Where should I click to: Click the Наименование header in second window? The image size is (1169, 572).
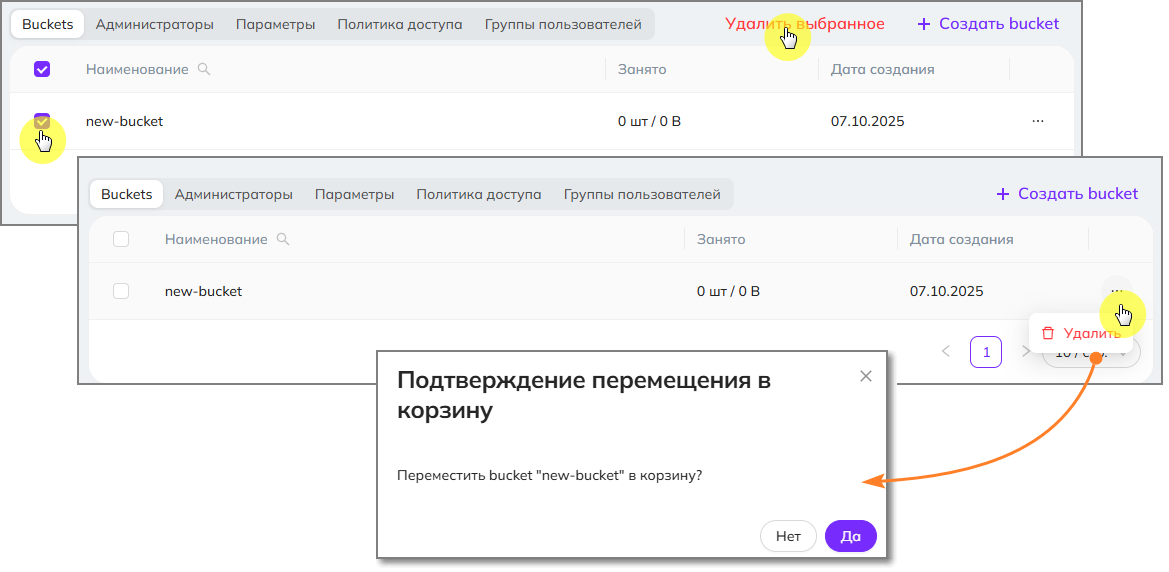216,239
